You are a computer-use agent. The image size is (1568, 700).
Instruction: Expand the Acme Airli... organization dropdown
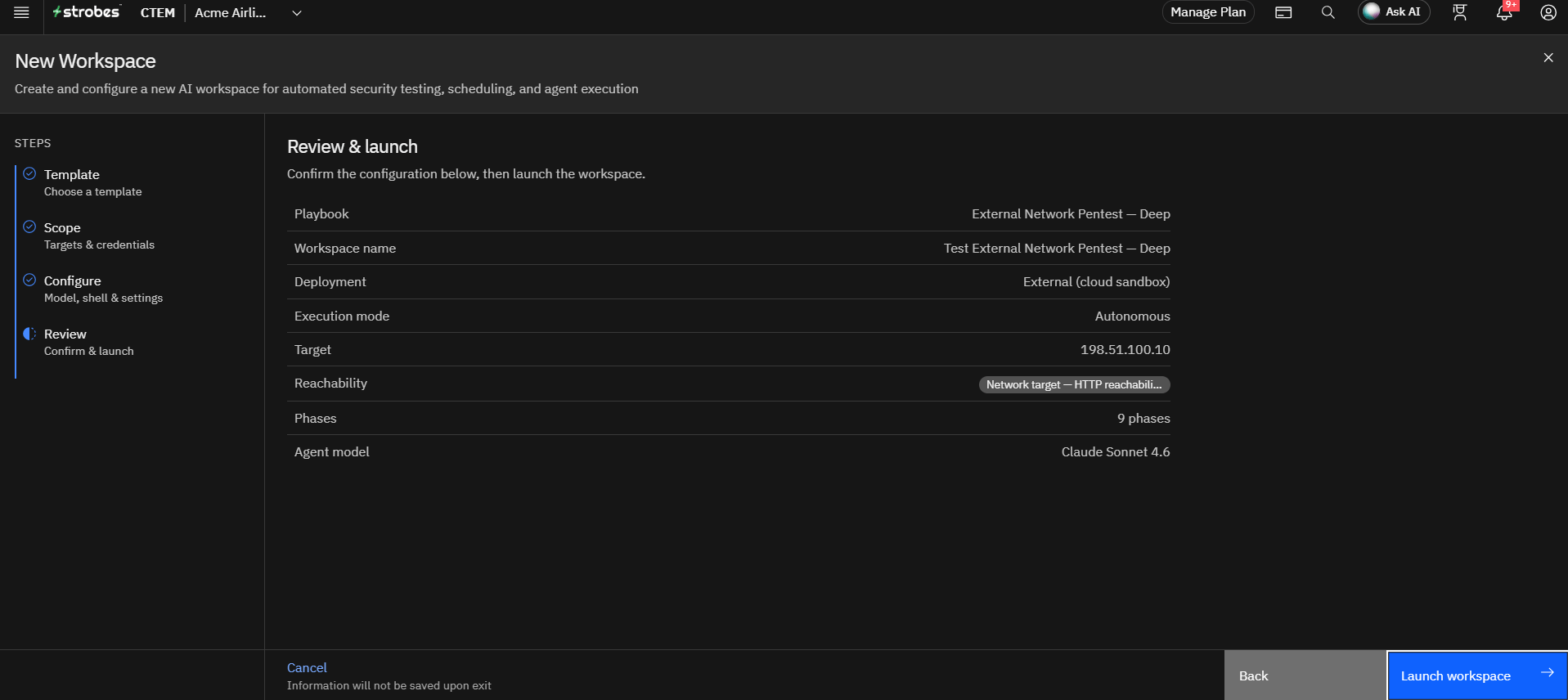pos(297,13)
